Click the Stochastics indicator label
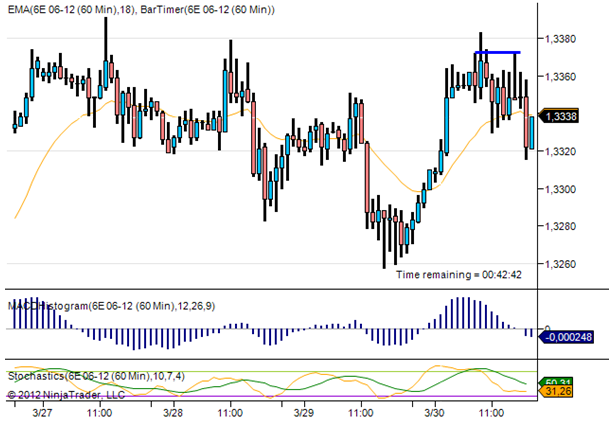Image resolution: width=616 pixels, height=423 pixels. pyautogui.click(x=96, y=376)
